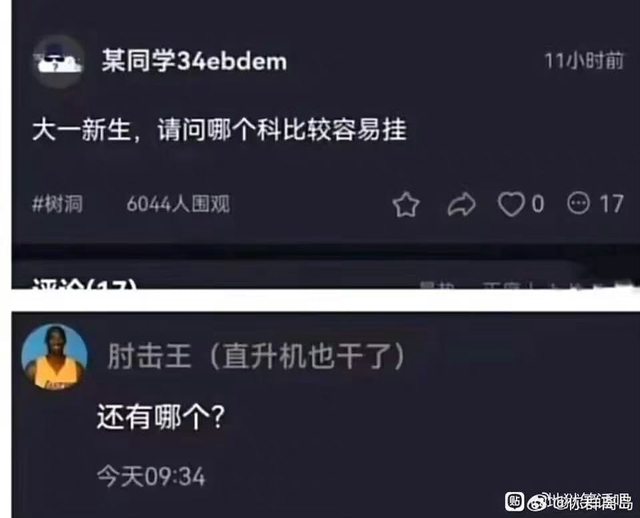Open 肘击王 commenter's basketball avatar

coord(55,357)
